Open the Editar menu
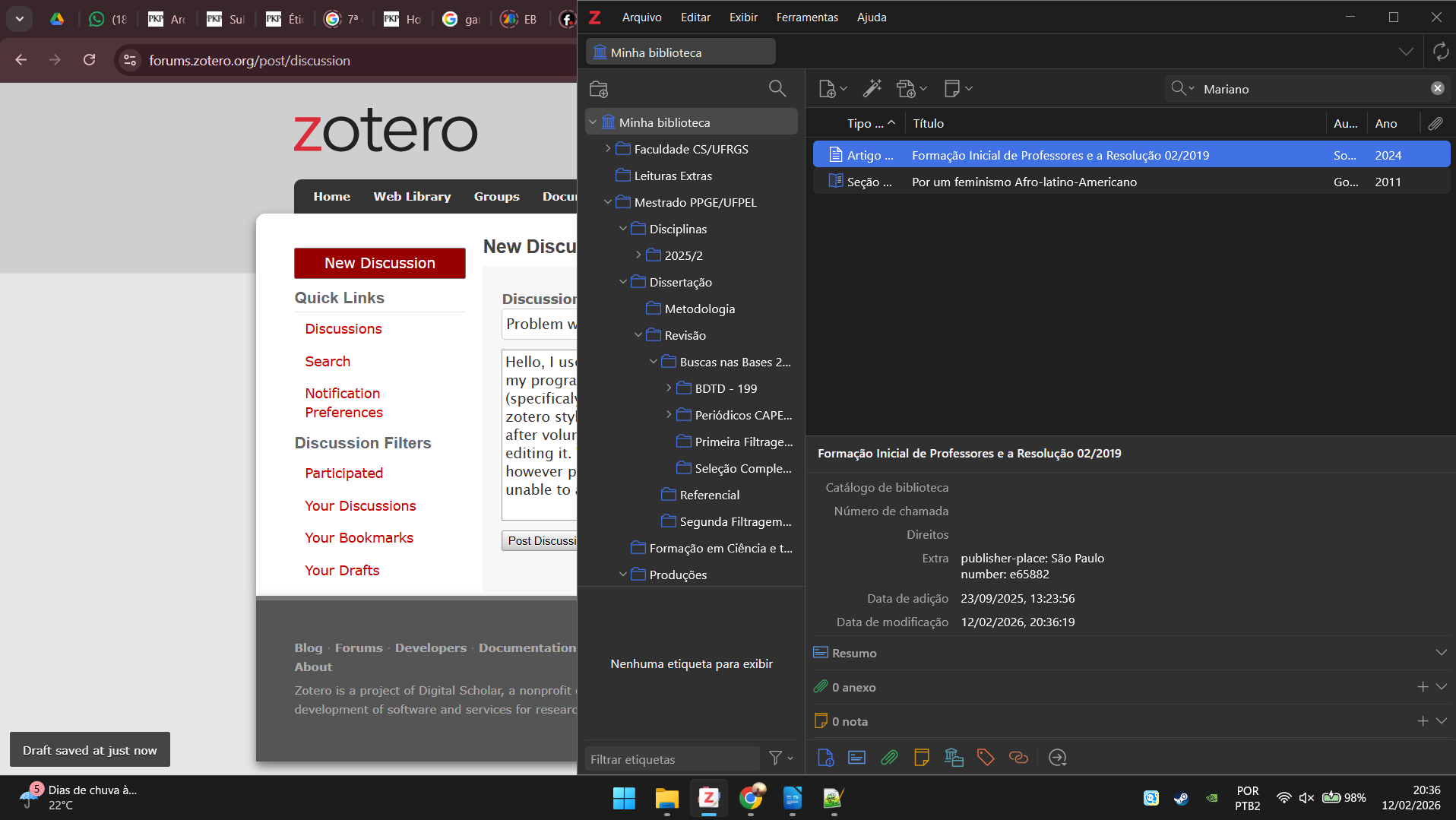 [695, 17]
